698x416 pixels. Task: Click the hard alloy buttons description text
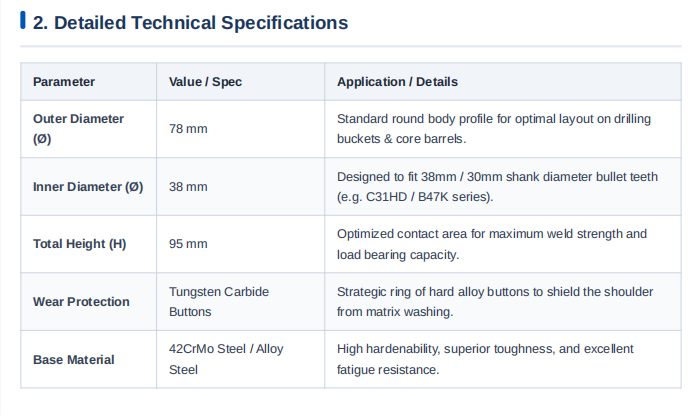tap(495, 302)
